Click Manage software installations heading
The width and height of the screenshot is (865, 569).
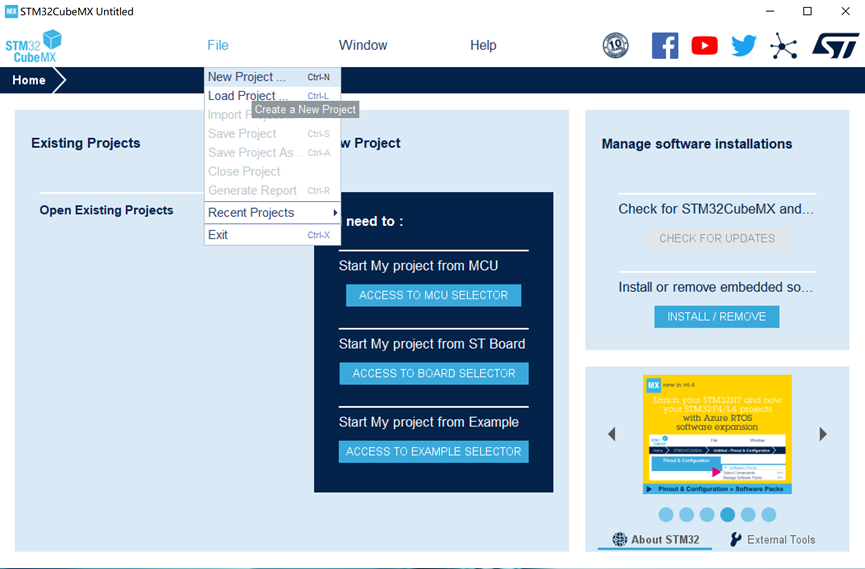tap(697, 144)
